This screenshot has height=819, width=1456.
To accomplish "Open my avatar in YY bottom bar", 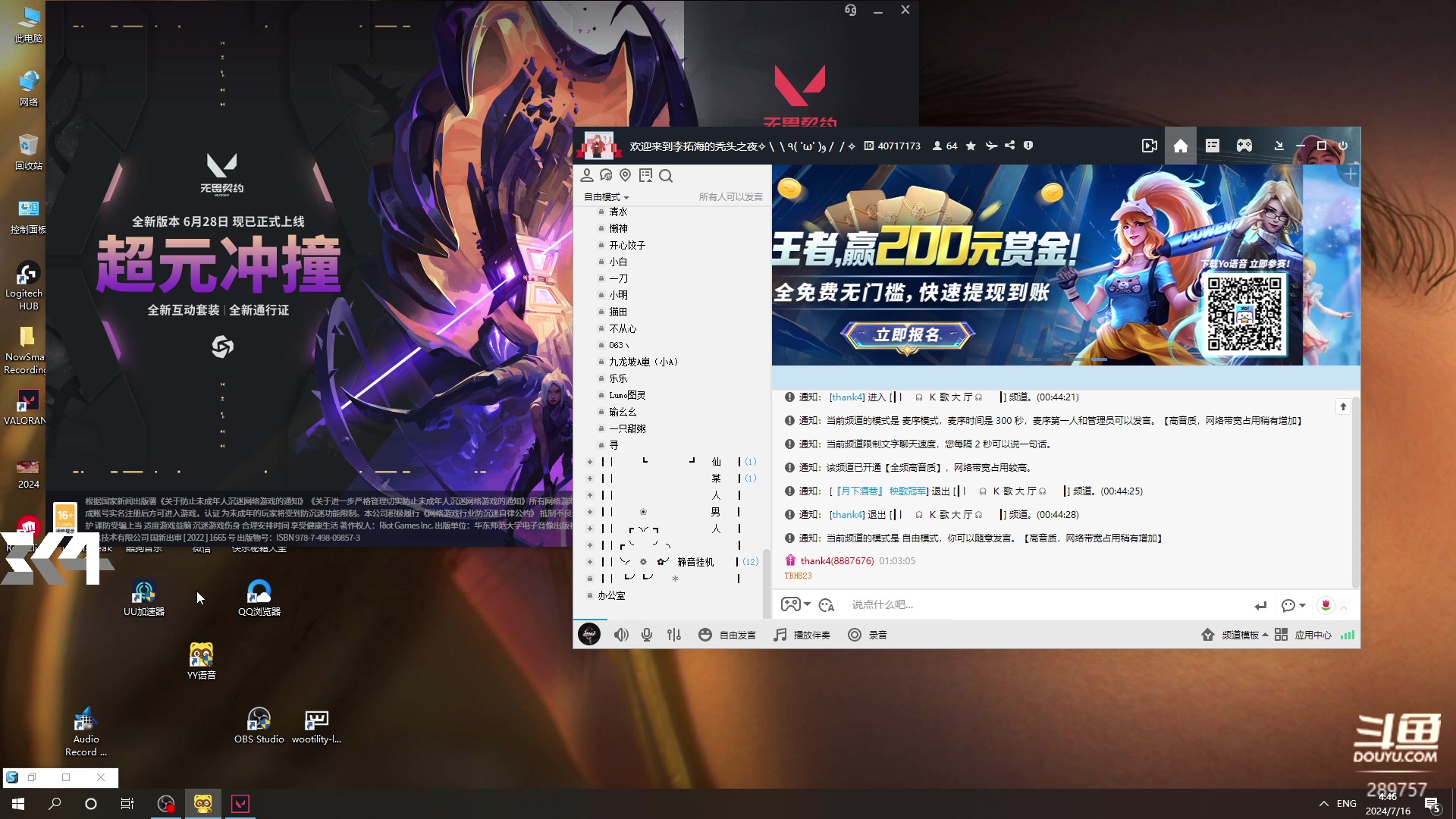I will tap(589, 635).
